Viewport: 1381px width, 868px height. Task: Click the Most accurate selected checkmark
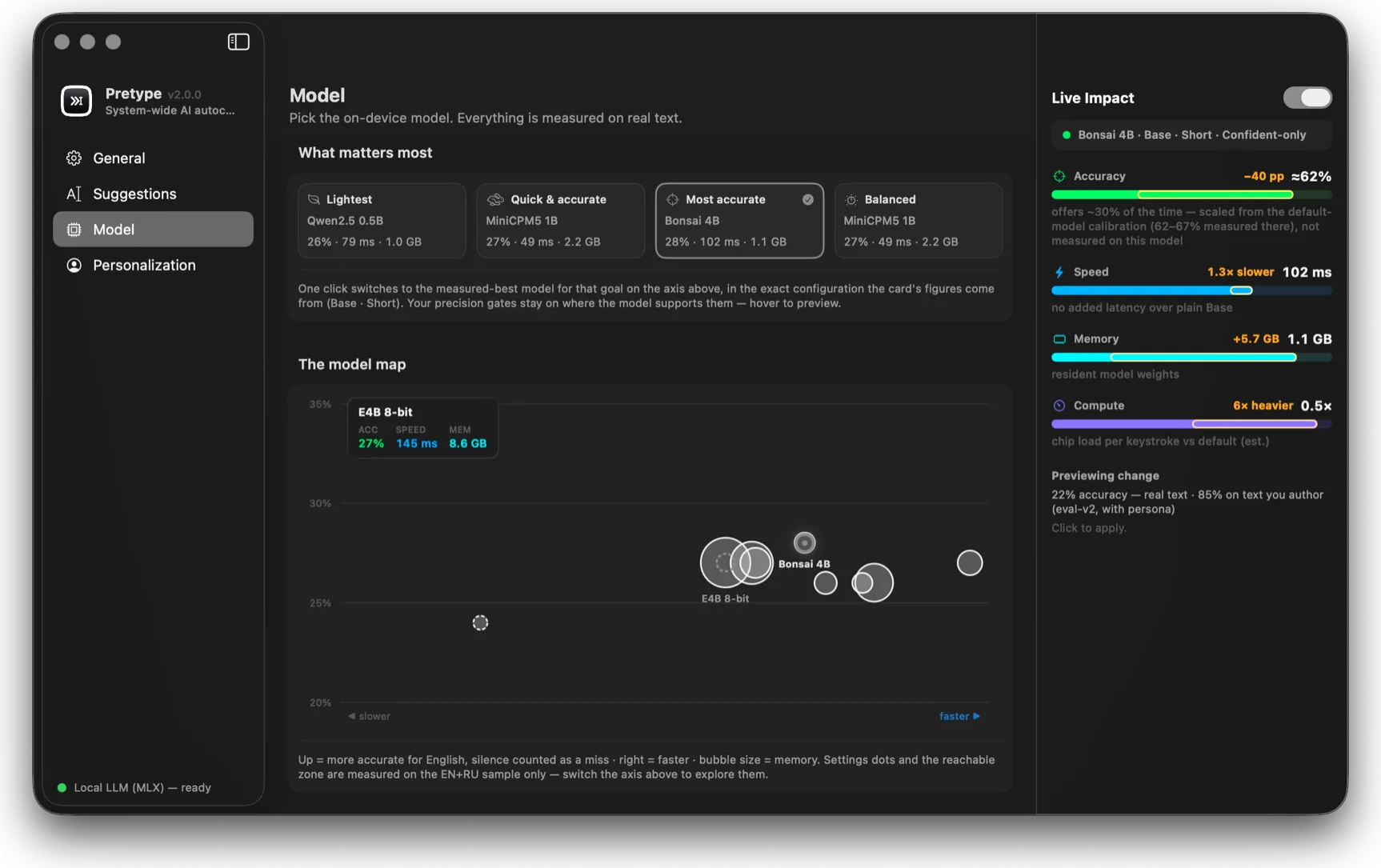808,199
